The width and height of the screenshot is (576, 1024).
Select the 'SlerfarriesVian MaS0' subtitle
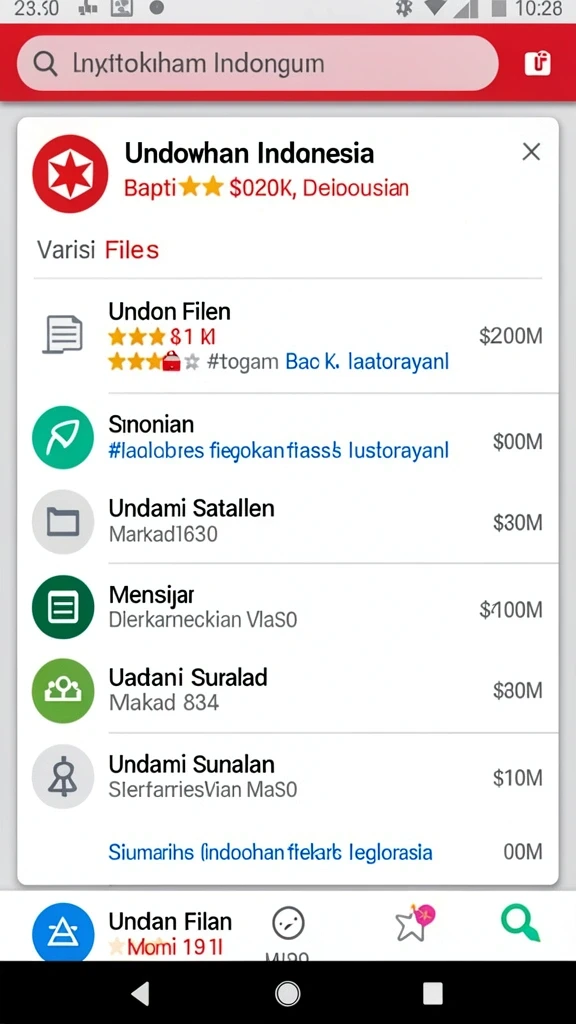tap(202, 790)
